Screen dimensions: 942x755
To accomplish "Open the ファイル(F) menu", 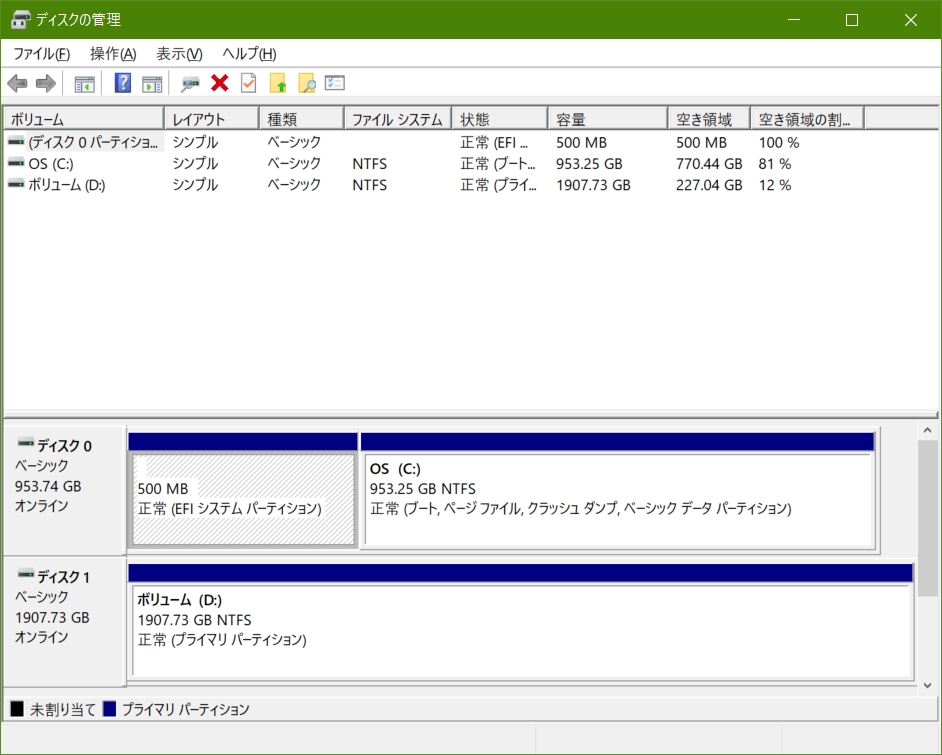I will click(41, 53).
